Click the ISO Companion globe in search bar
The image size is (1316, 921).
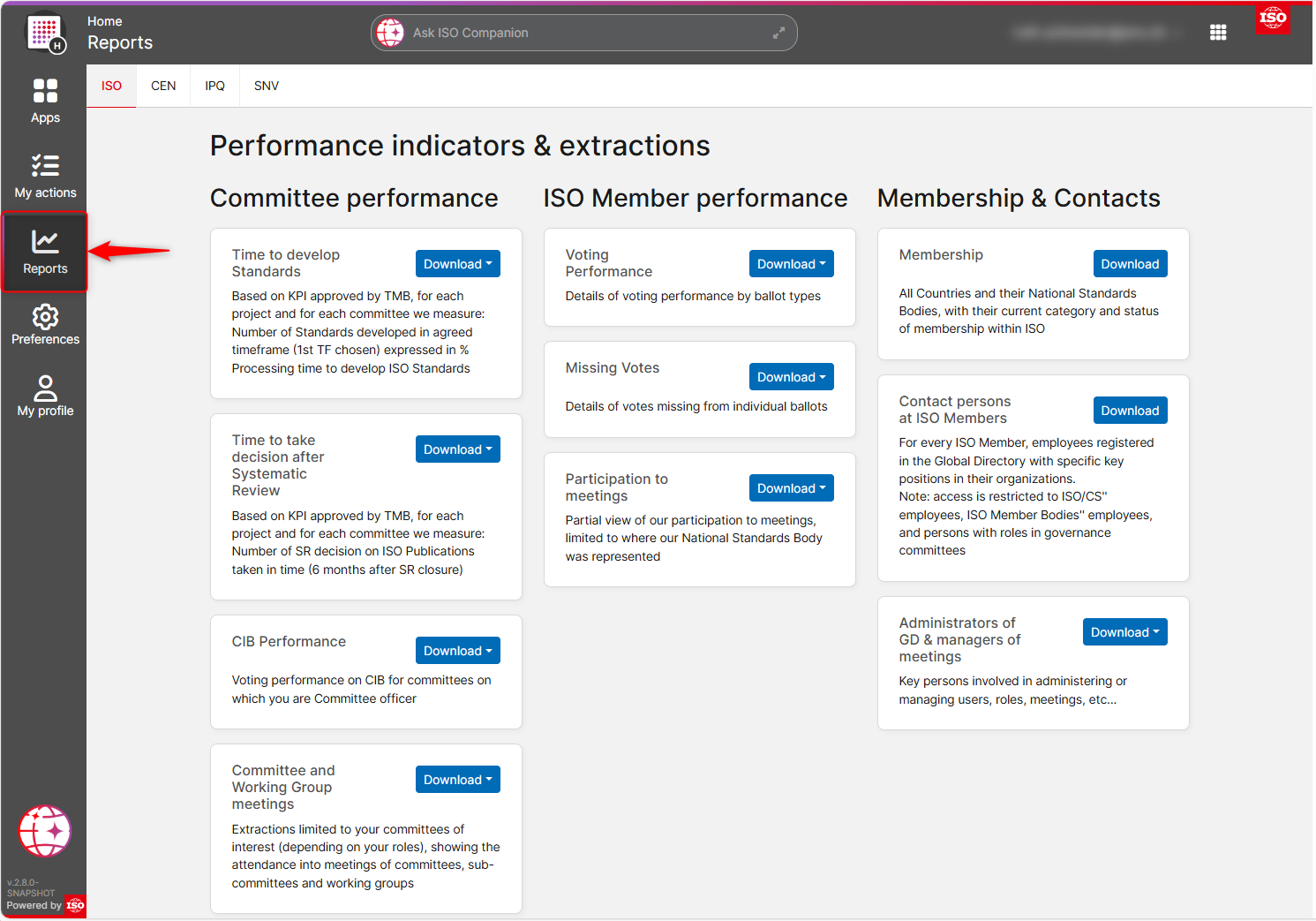click(x=390, y=33)
